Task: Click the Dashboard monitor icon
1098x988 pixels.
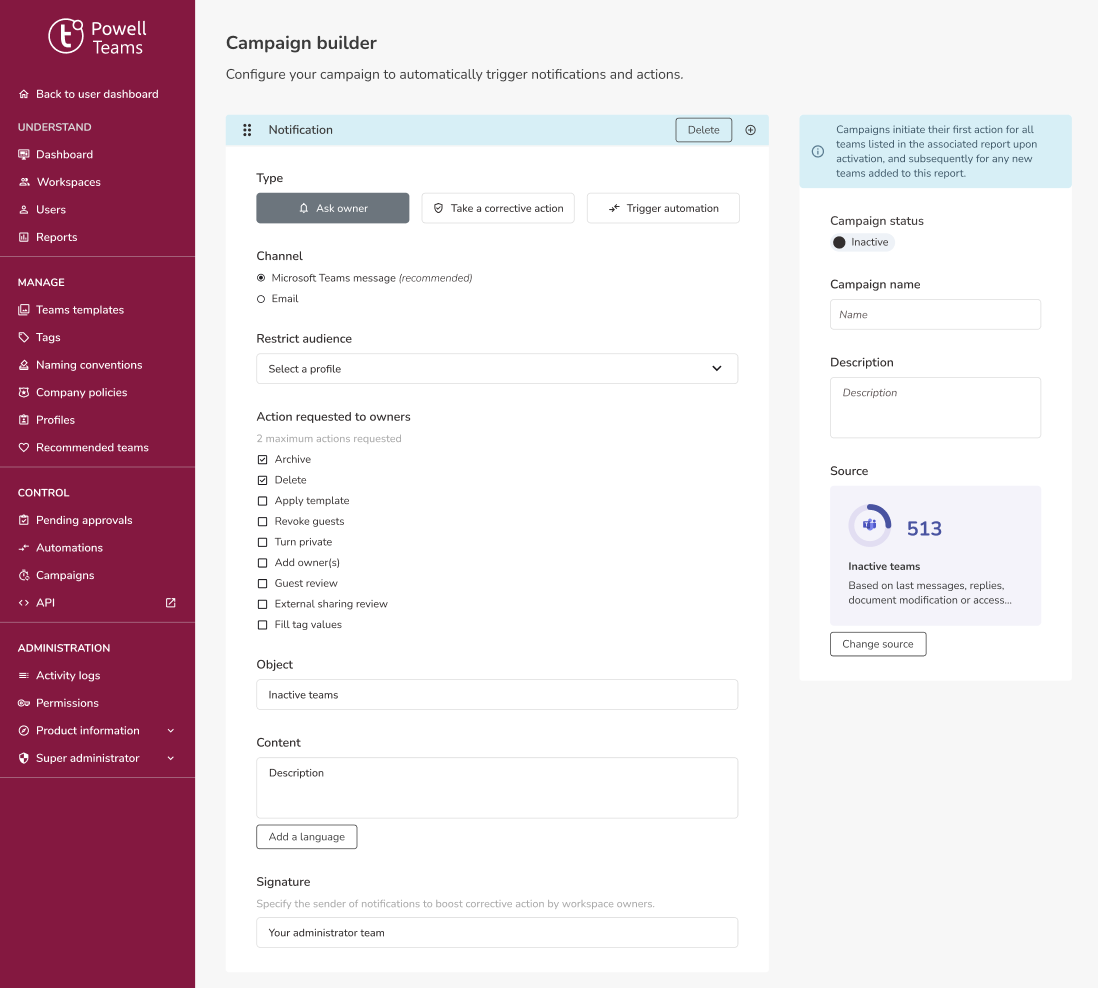Action: coord(24,154)
